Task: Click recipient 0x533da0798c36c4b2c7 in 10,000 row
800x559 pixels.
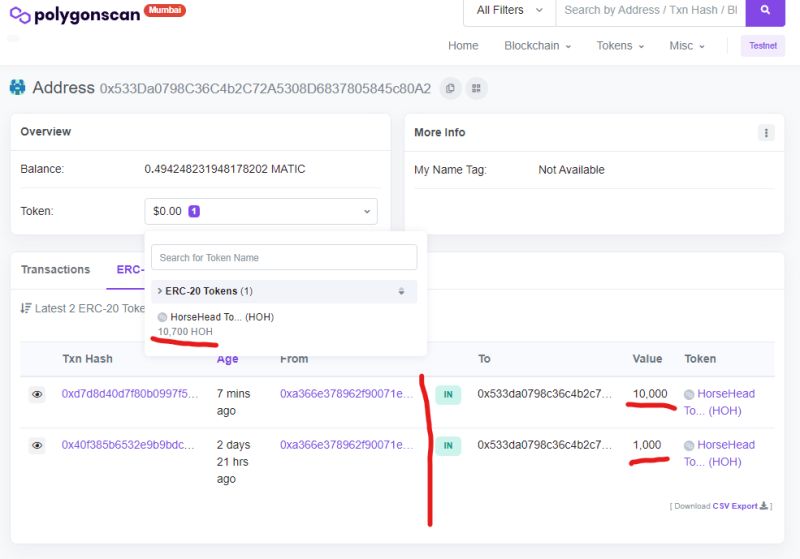Action: pyautogui.click(x=544, y=394)
